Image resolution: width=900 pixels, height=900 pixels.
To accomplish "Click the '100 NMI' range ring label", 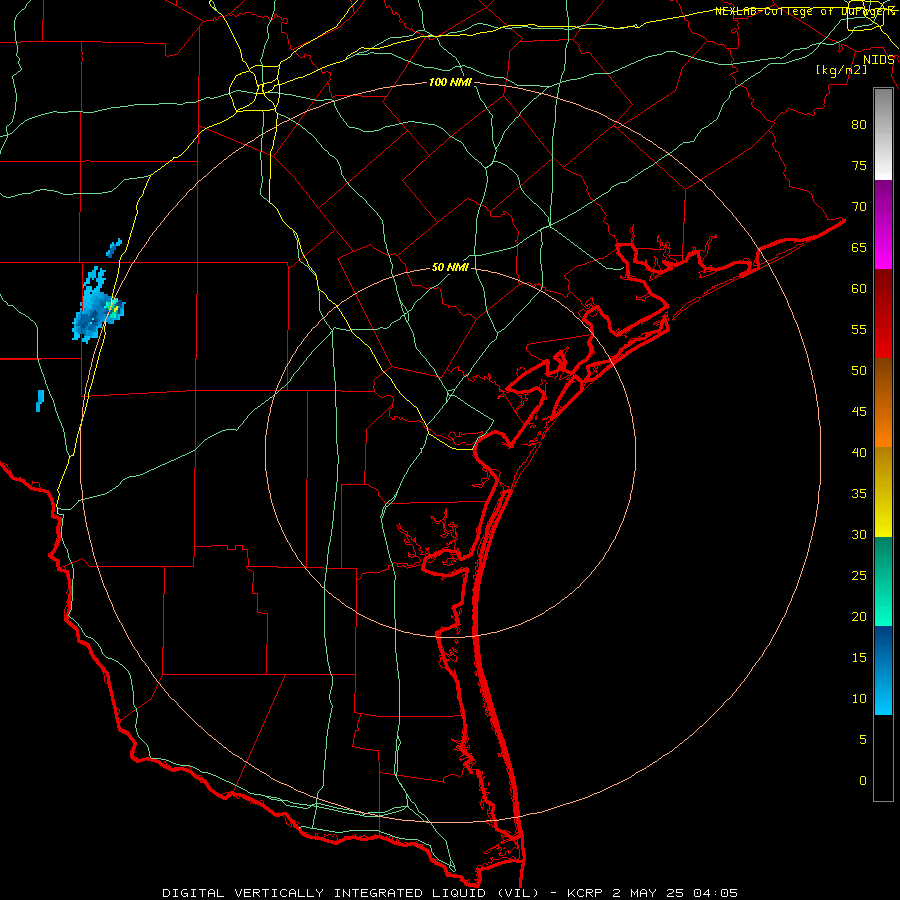I will click(450, 82).
